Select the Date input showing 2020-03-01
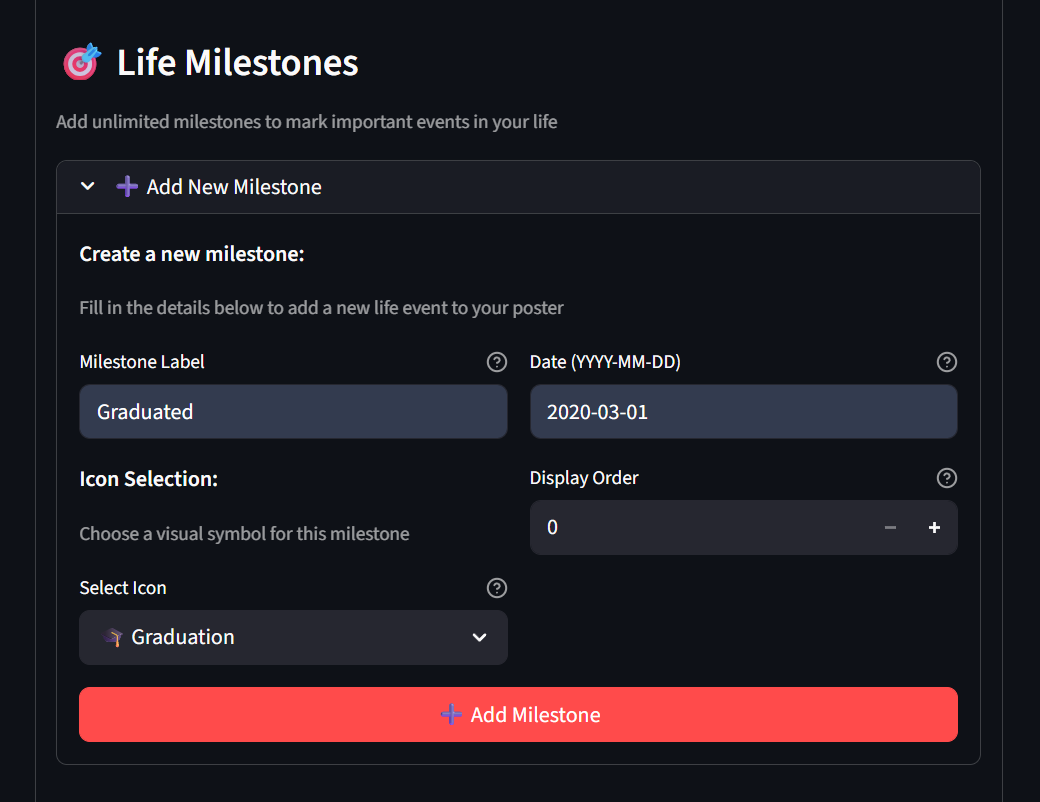Screen dimensions: 1040x802 pos(743,411)
